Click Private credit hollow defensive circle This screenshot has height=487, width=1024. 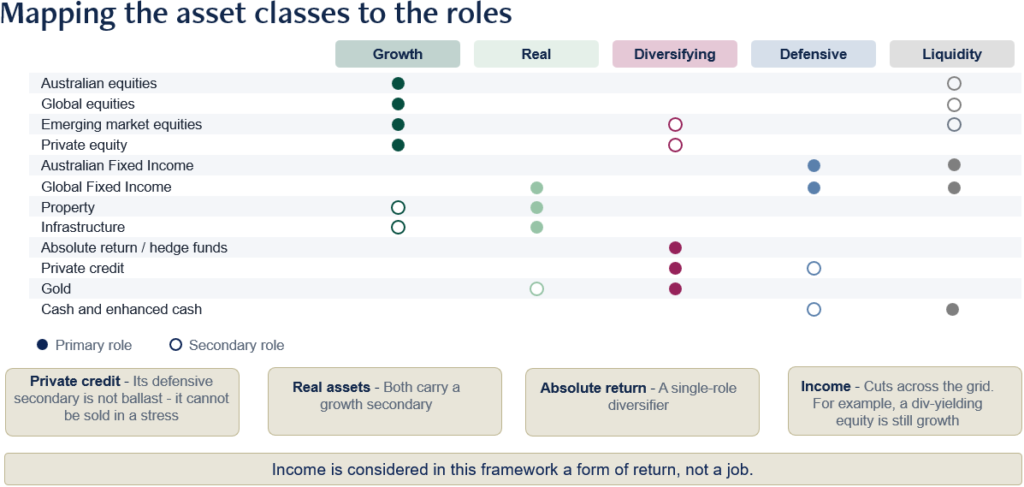pyautogui.click(x=814, y=268)
